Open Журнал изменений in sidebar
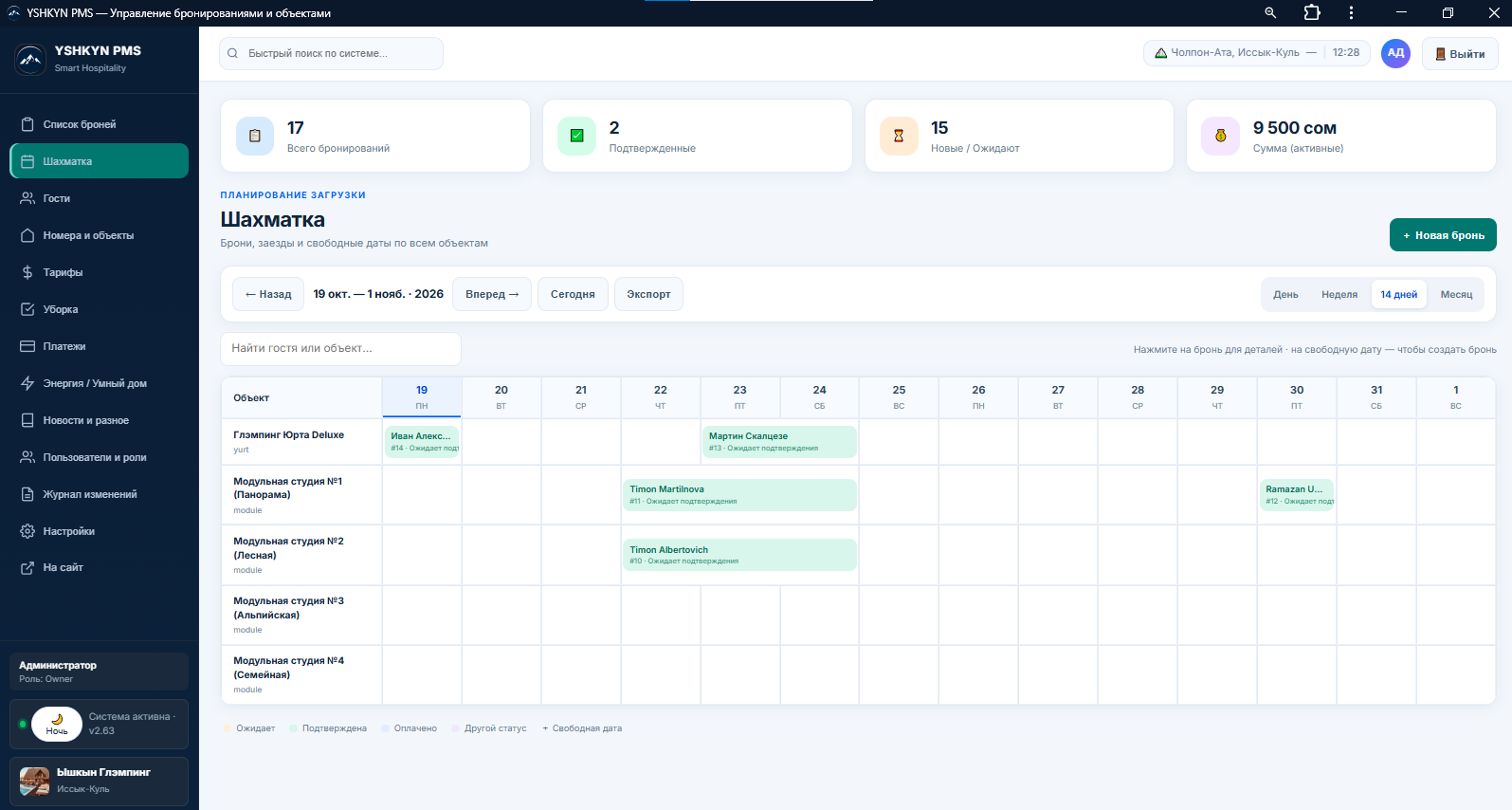The width and height of the screenshot is (1512, 810). 99,494
